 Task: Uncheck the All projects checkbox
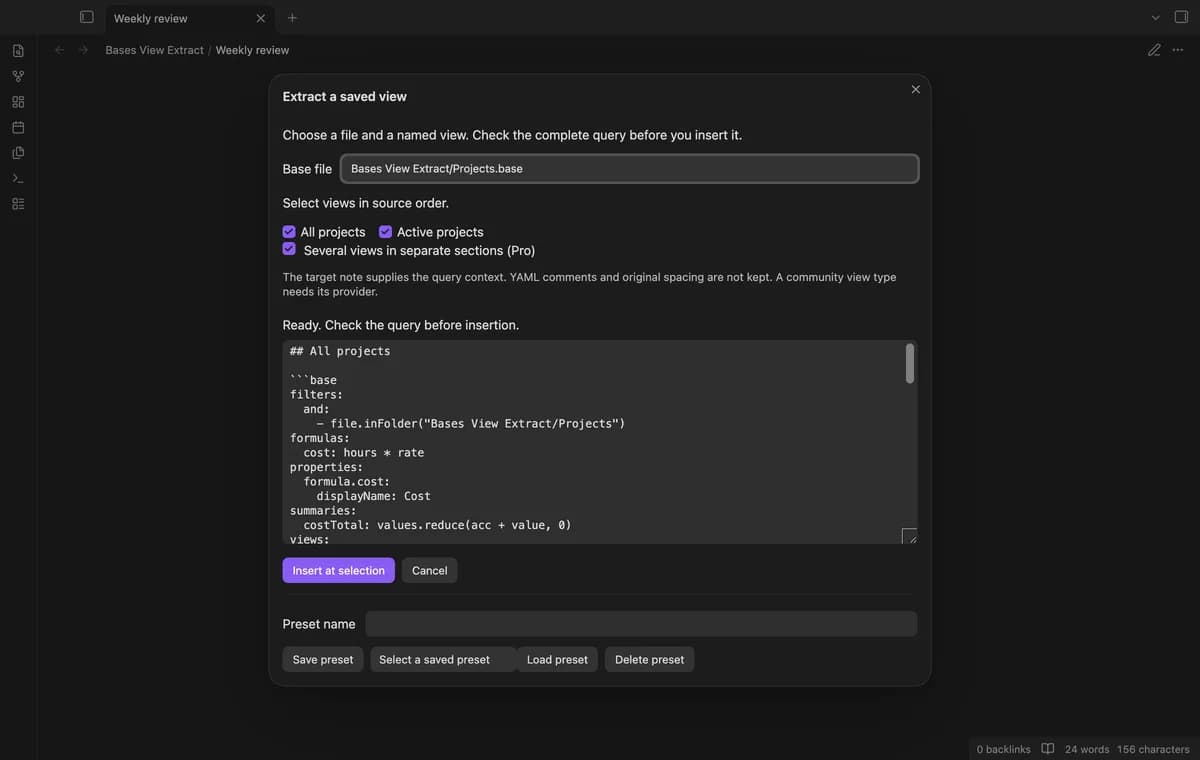[x=289, y=231]
